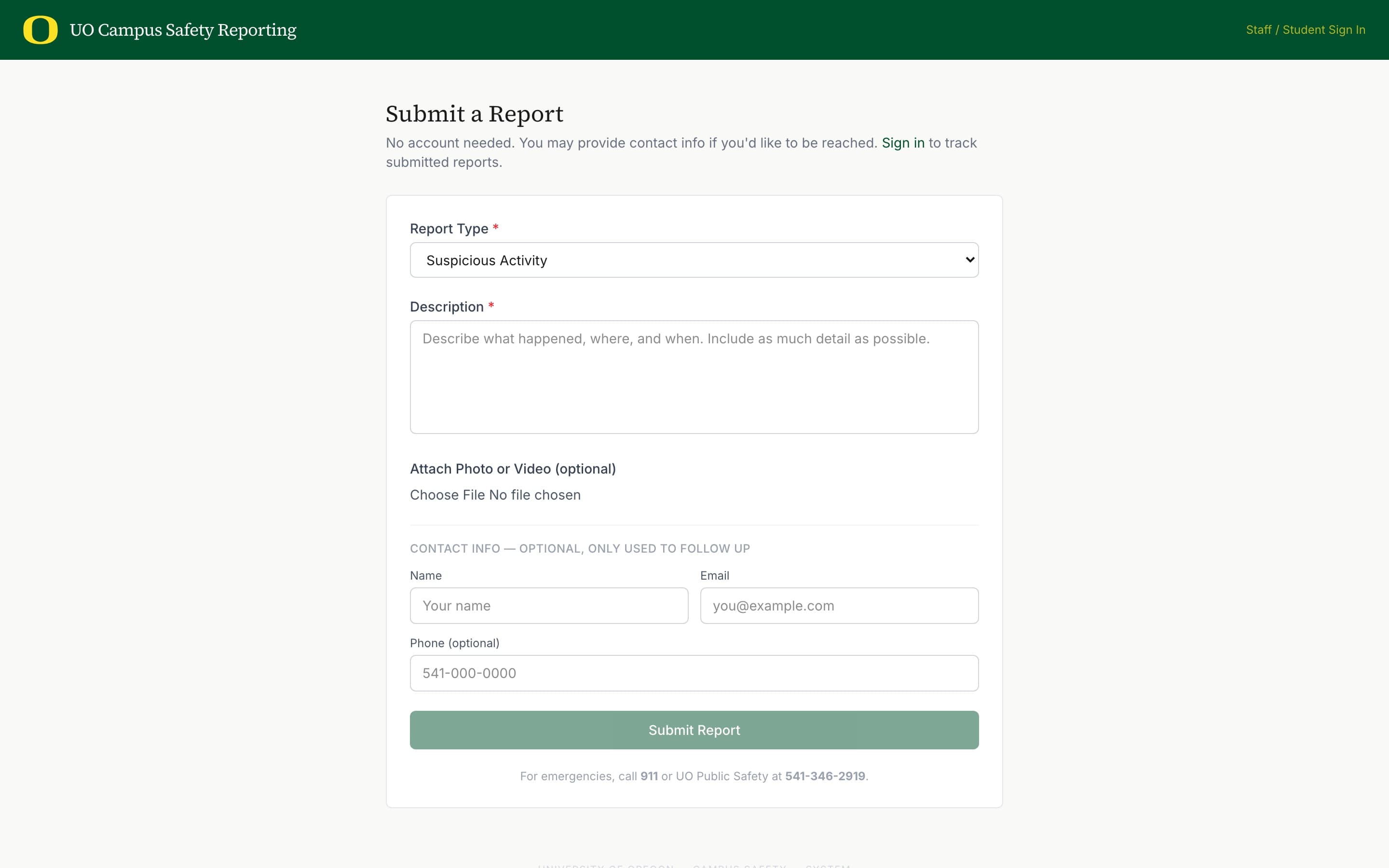Screen dimensions: 1389x868
Task: Click the bold 911 emergency text
Action: 649,776
